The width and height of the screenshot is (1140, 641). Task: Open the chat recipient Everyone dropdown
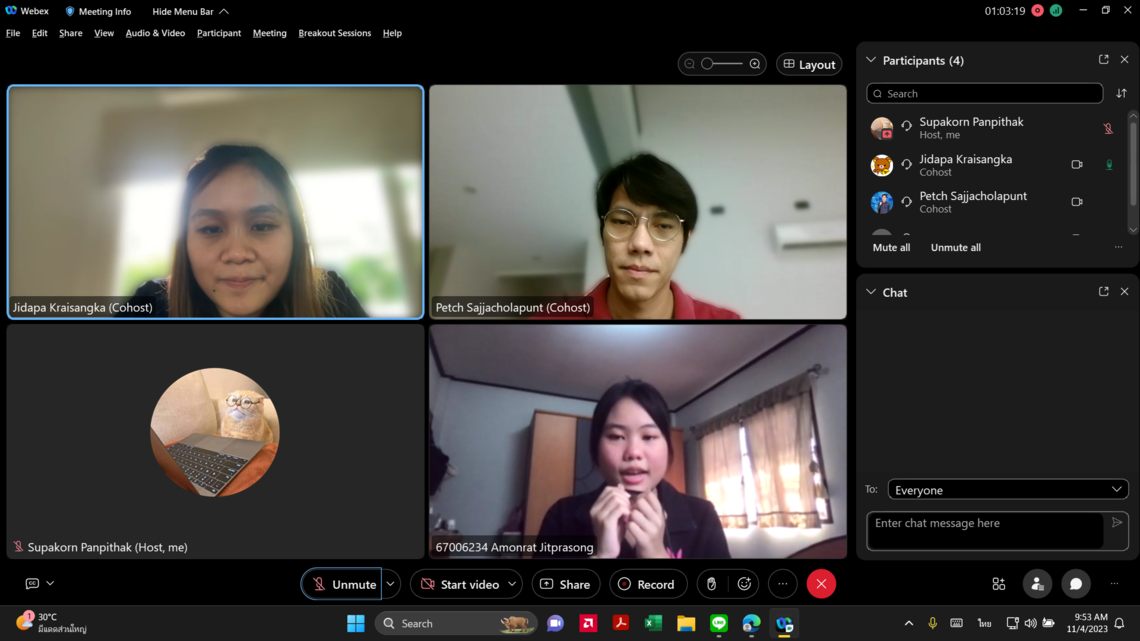(1007, 490)
